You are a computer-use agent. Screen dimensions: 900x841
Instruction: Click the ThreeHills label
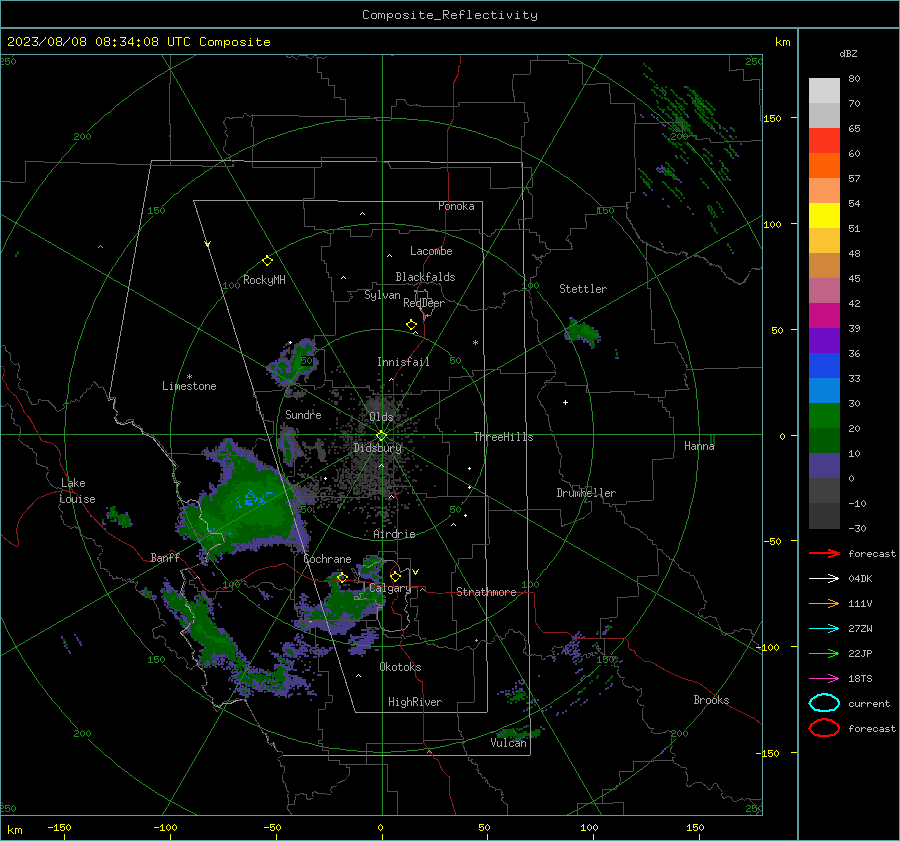point(503,437)
